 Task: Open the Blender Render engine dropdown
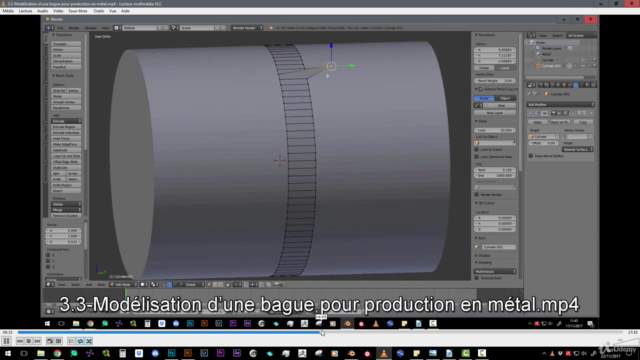click(247, 28)
